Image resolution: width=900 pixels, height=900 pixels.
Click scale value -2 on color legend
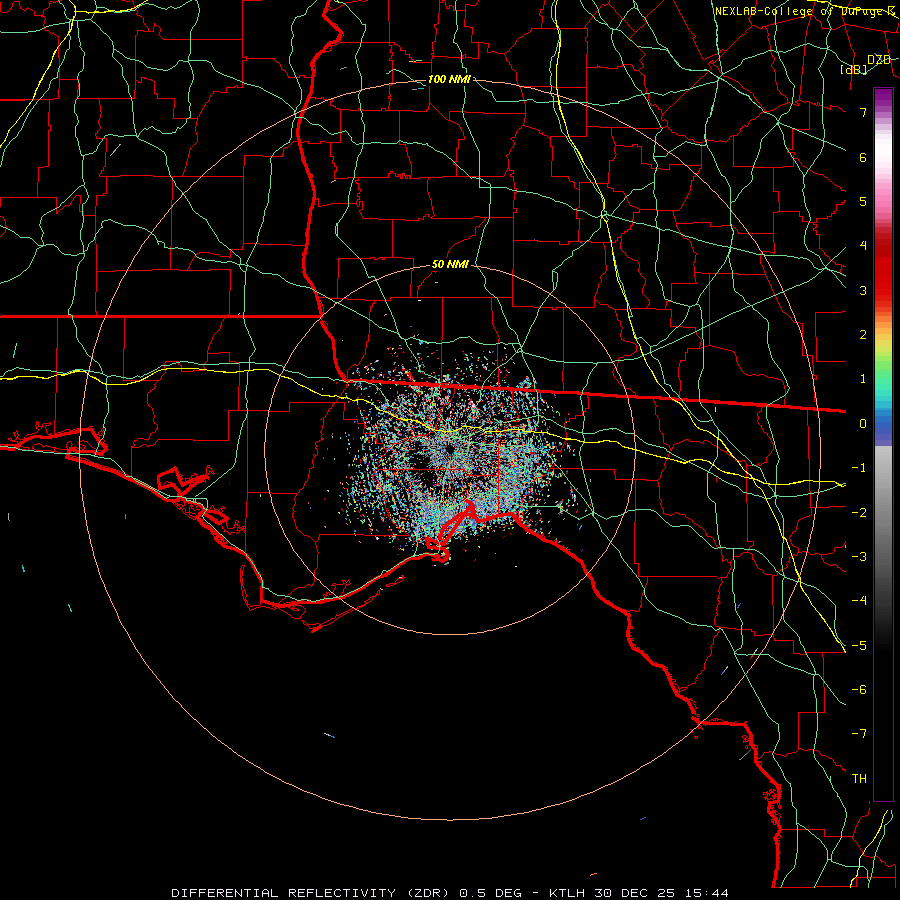click(x=859, y=513)
